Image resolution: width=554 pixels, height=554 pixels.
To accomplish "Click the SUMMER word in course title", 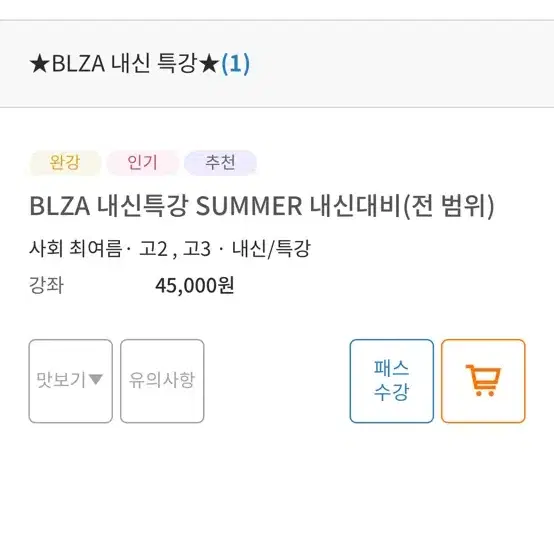I will 249,206.
